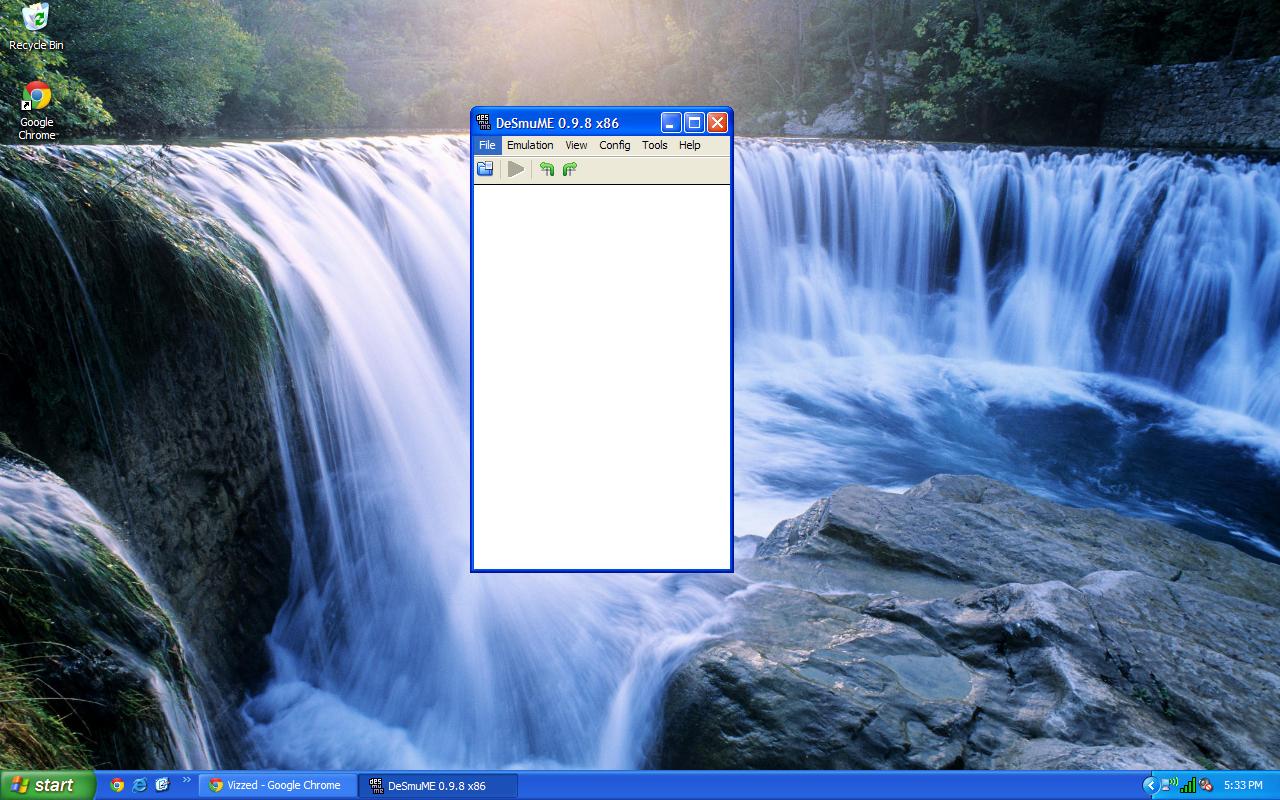This screenshot has width=1280, height=800.
Task: Click the 5:33 PM taskbar clock
Action: coord(1242,786)
